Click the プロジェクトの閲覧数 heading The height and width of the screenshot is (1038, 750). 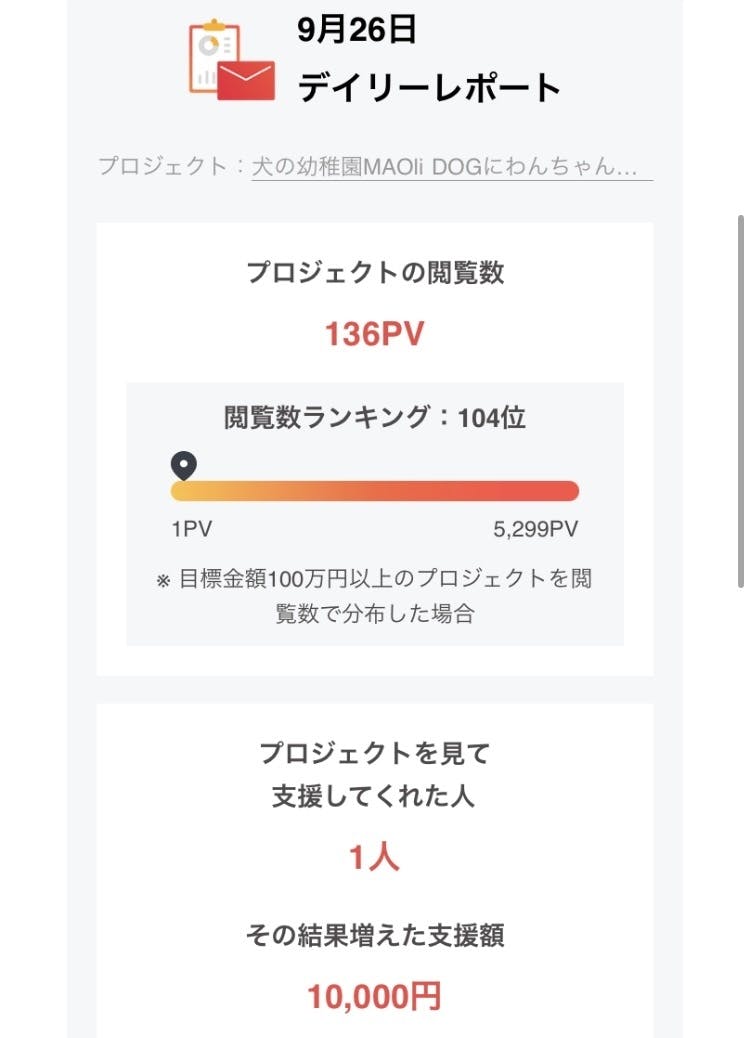click(375, 273)
